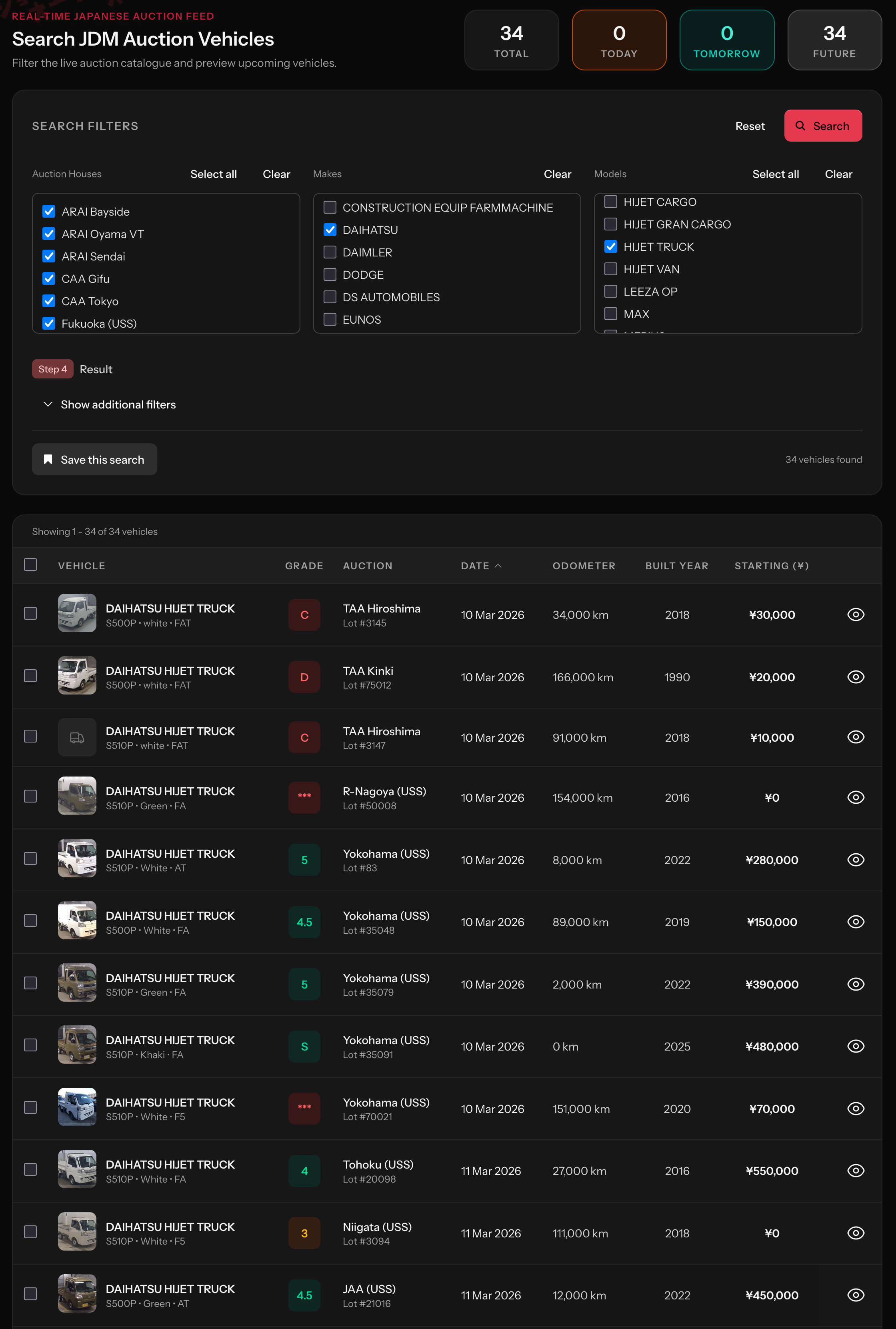Open preview eye for Lot #35048
Image resolution: width=896 pixels, height=1329 pixels.
[x=856, y=922]
